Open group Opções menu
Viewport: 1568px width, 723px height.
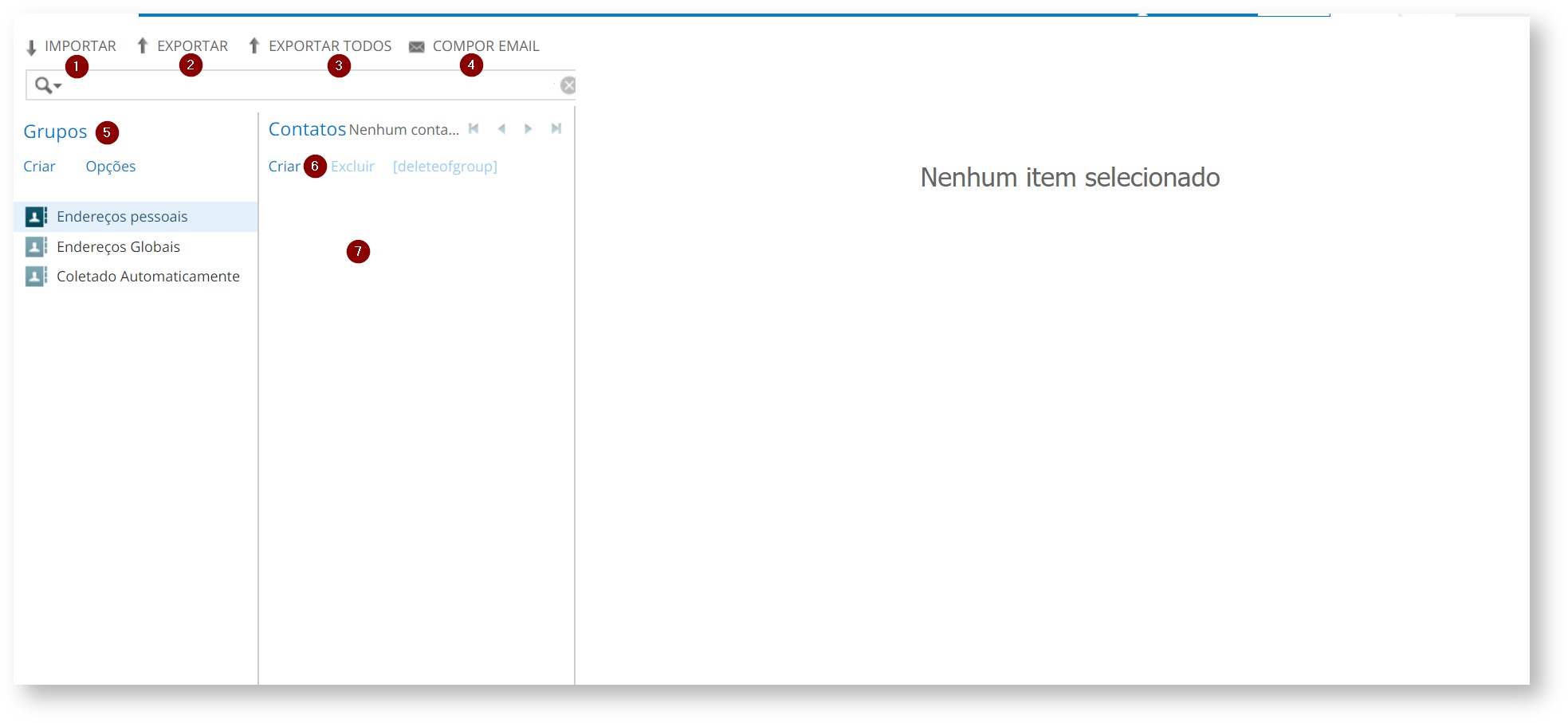click(x=111, y=167)
